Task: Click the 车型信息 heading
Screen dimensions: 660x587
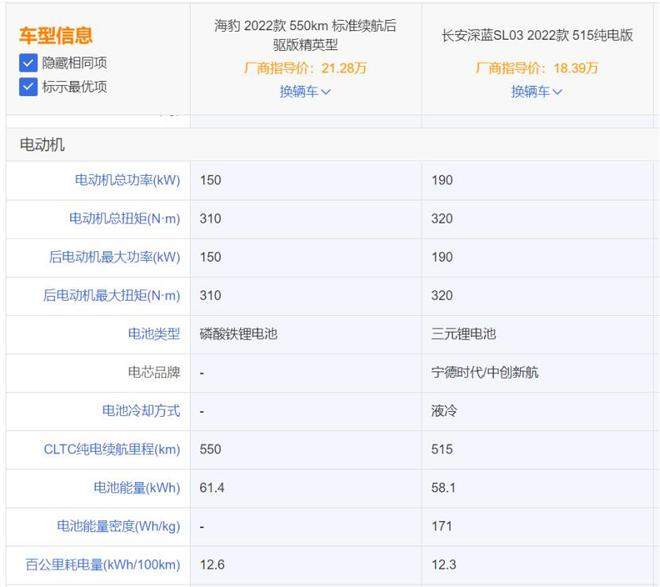Action: (56, 35)
